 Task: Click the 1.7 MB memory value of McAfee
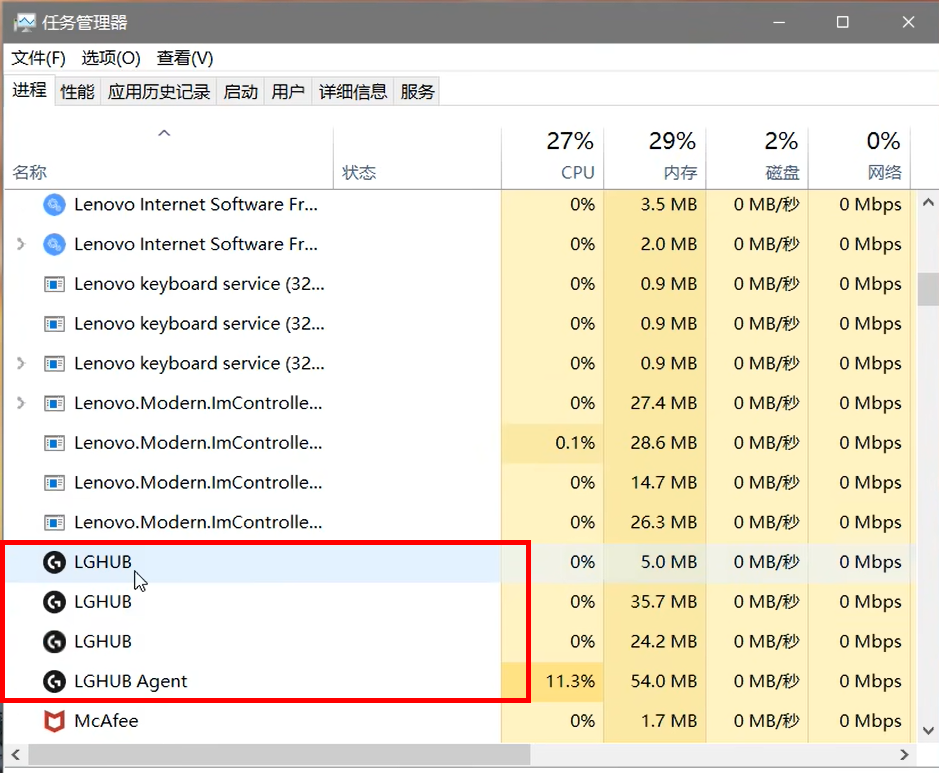(669, 721)
